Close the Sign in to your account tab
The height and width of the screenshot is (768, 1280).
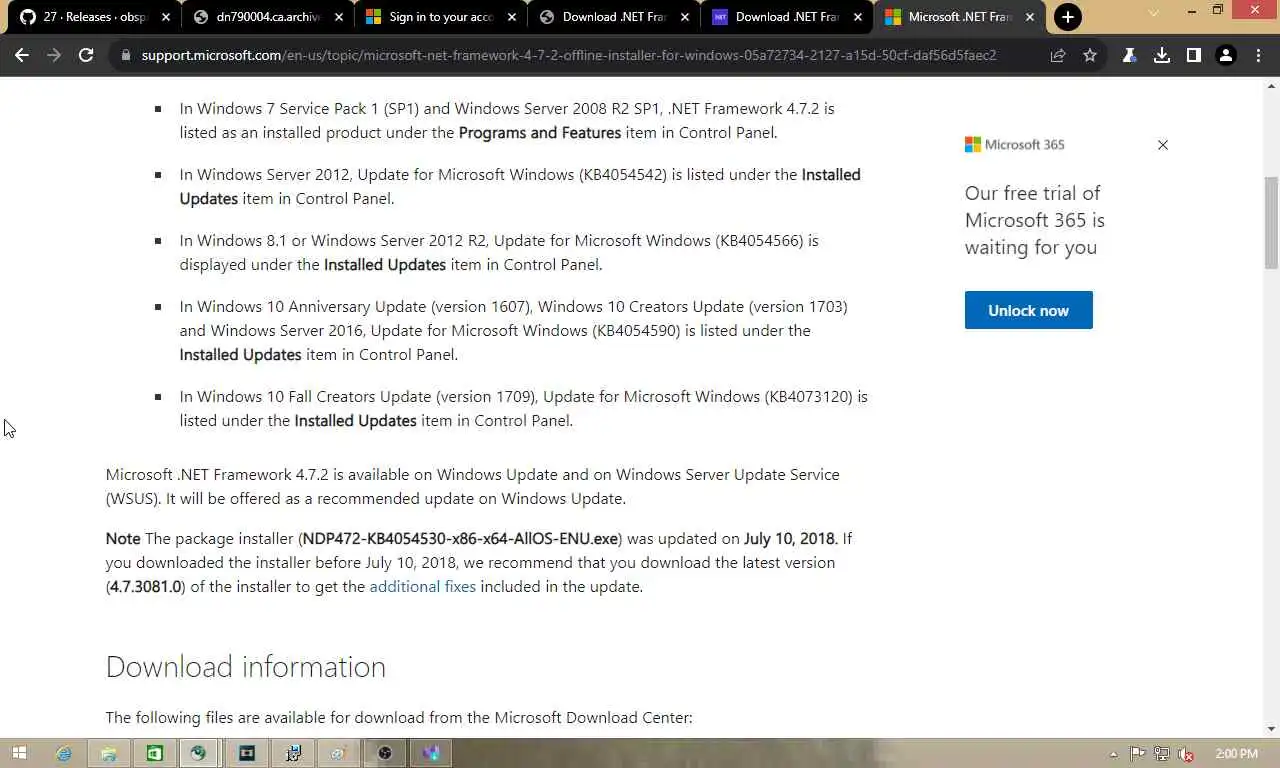512,17
